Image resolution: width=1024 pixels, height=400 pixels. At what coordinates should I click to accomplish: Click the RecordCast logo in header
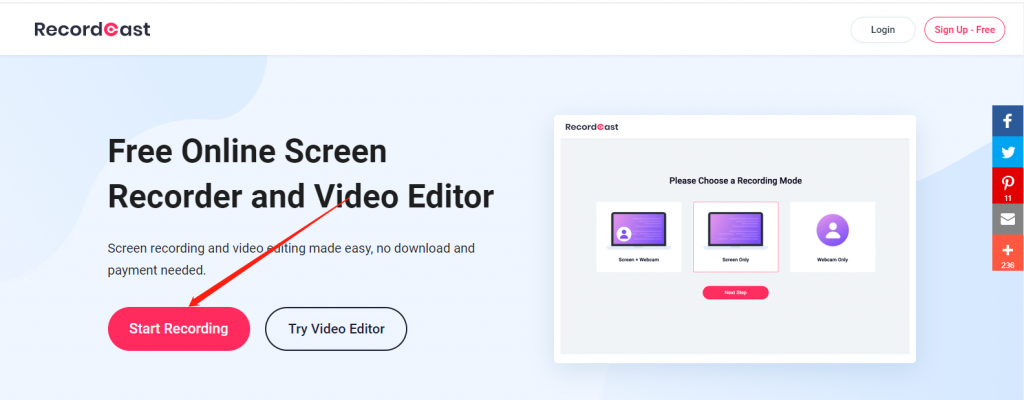click(92, 29)
